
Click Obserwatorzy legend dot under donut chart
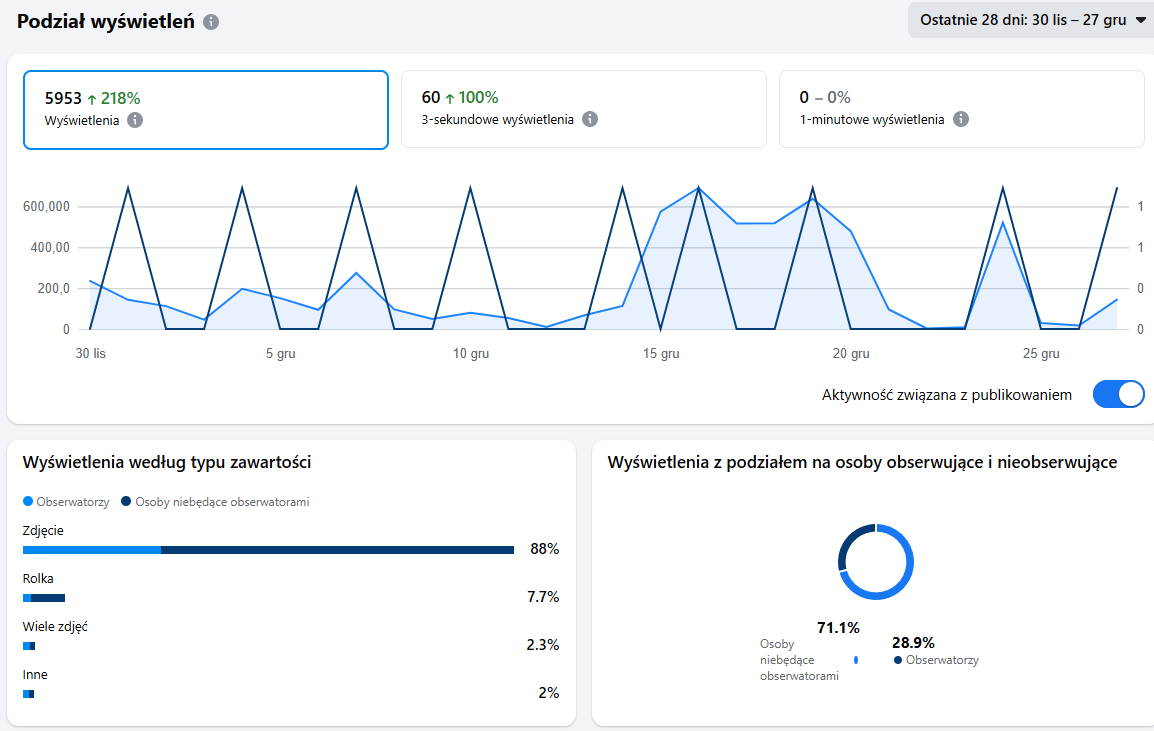[898, 660]
